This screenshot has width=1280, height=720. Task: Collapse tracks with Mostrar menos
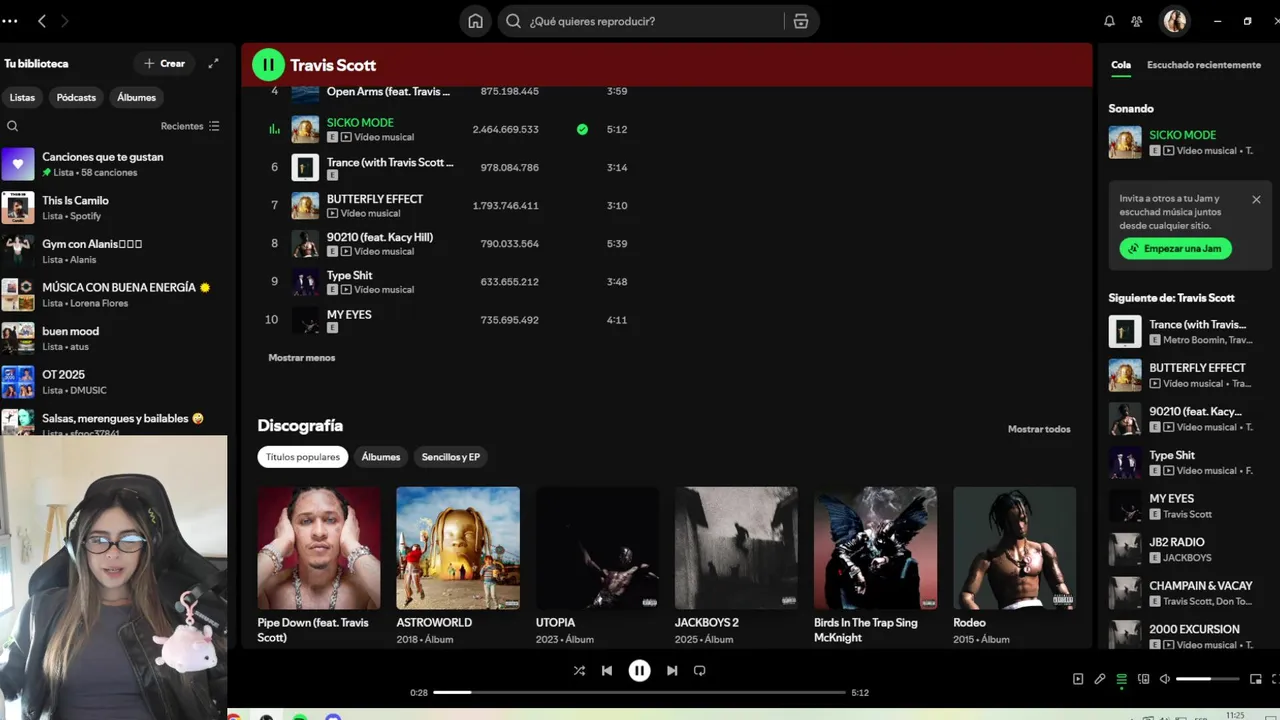click(302, 358)
